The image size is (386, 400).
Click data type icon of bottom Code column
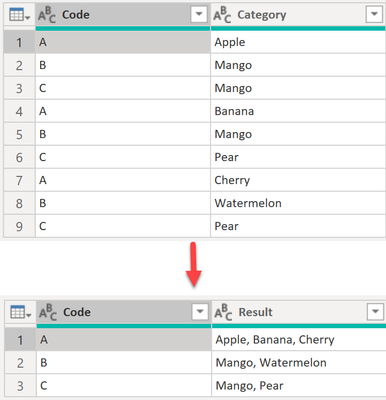[48, 312]
